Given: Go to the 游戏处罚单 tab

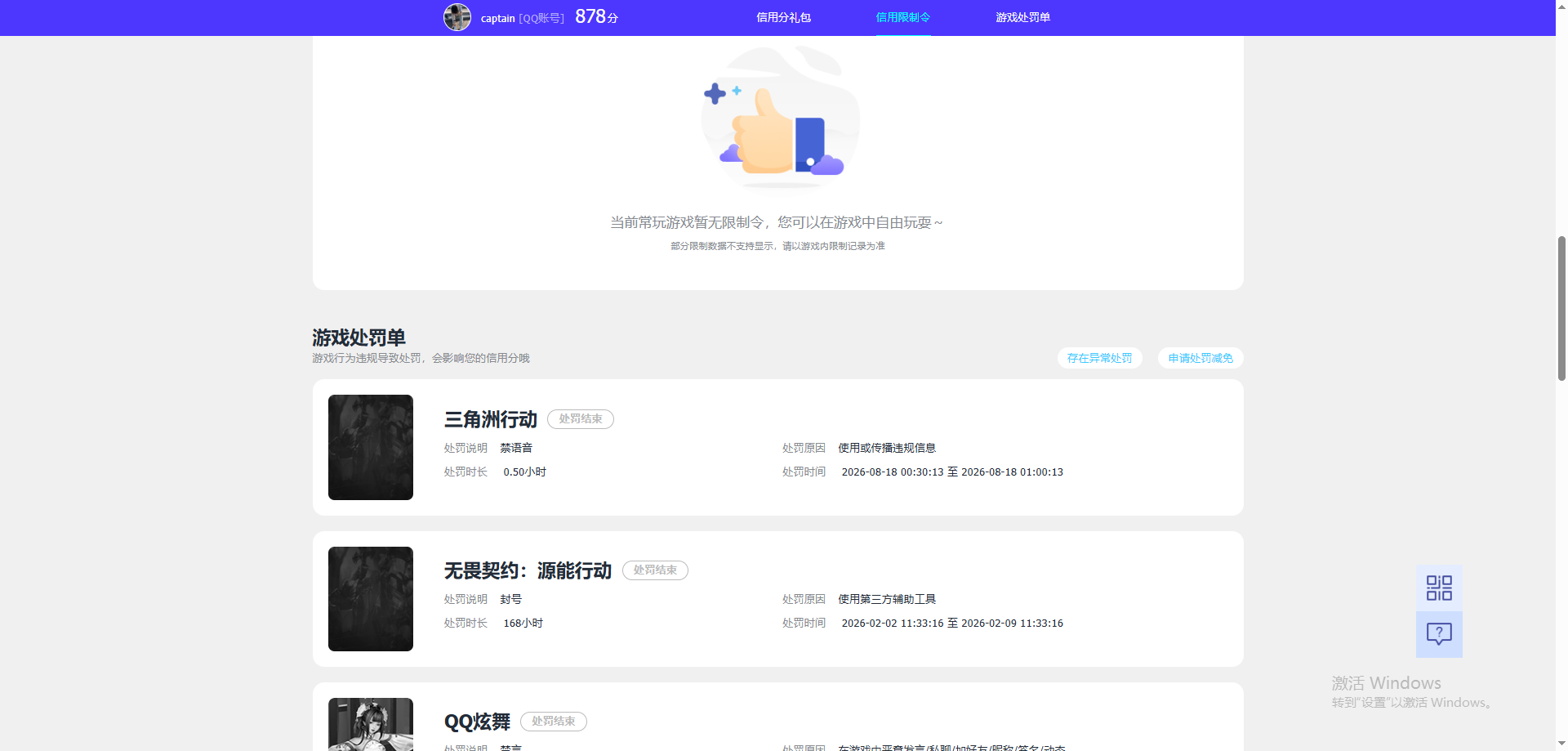Looking at the screenshot, I should (1022, 17).
